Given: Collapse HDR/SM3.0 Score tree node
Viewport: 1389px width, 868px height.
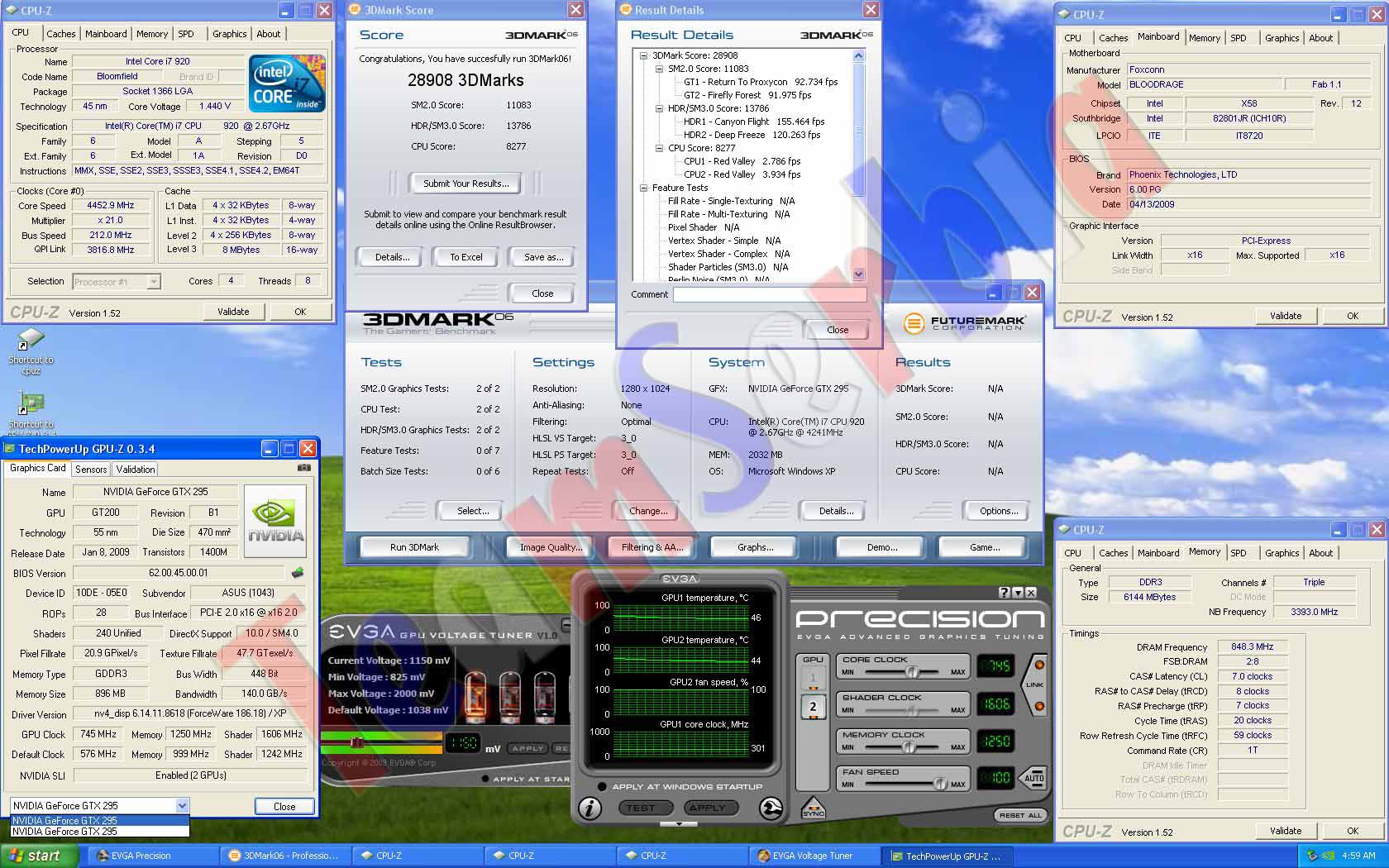Looking at the screenshot, I should pyautogui.click(x=659, y=108).
